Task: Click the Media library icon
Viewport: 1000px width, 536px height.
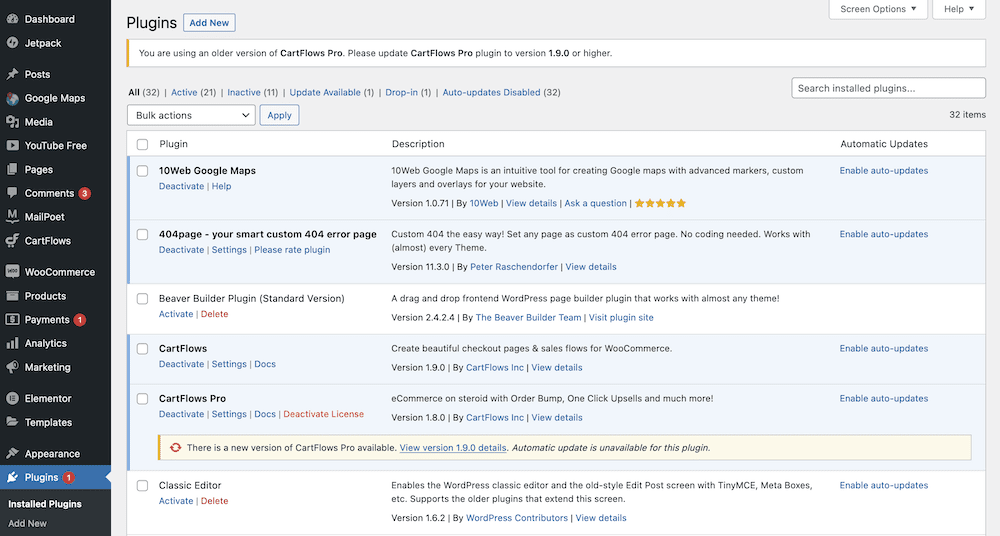Action: [x=12, y=122]
